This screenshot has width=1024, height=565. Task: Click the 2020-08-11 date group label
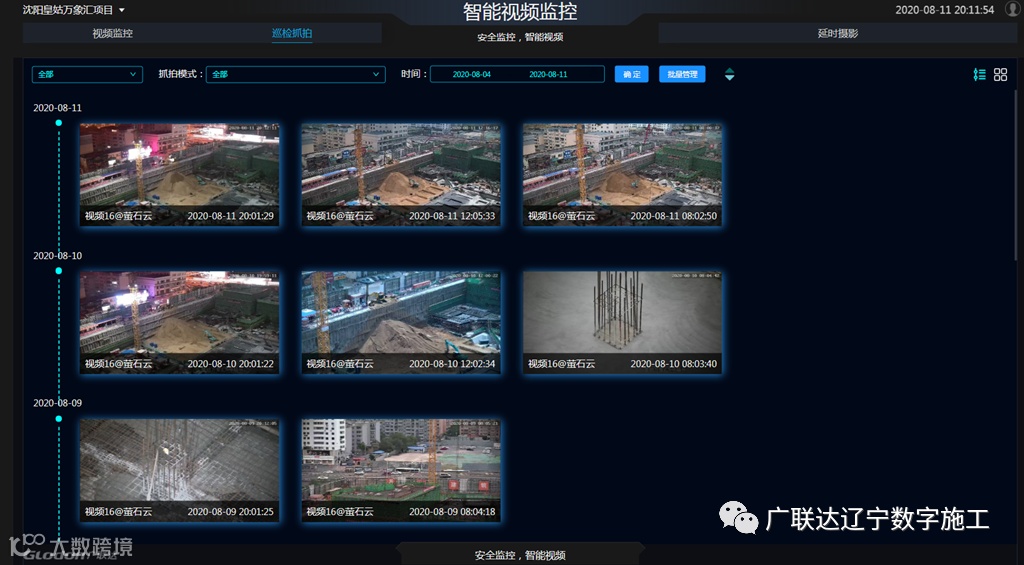(57, 108)
